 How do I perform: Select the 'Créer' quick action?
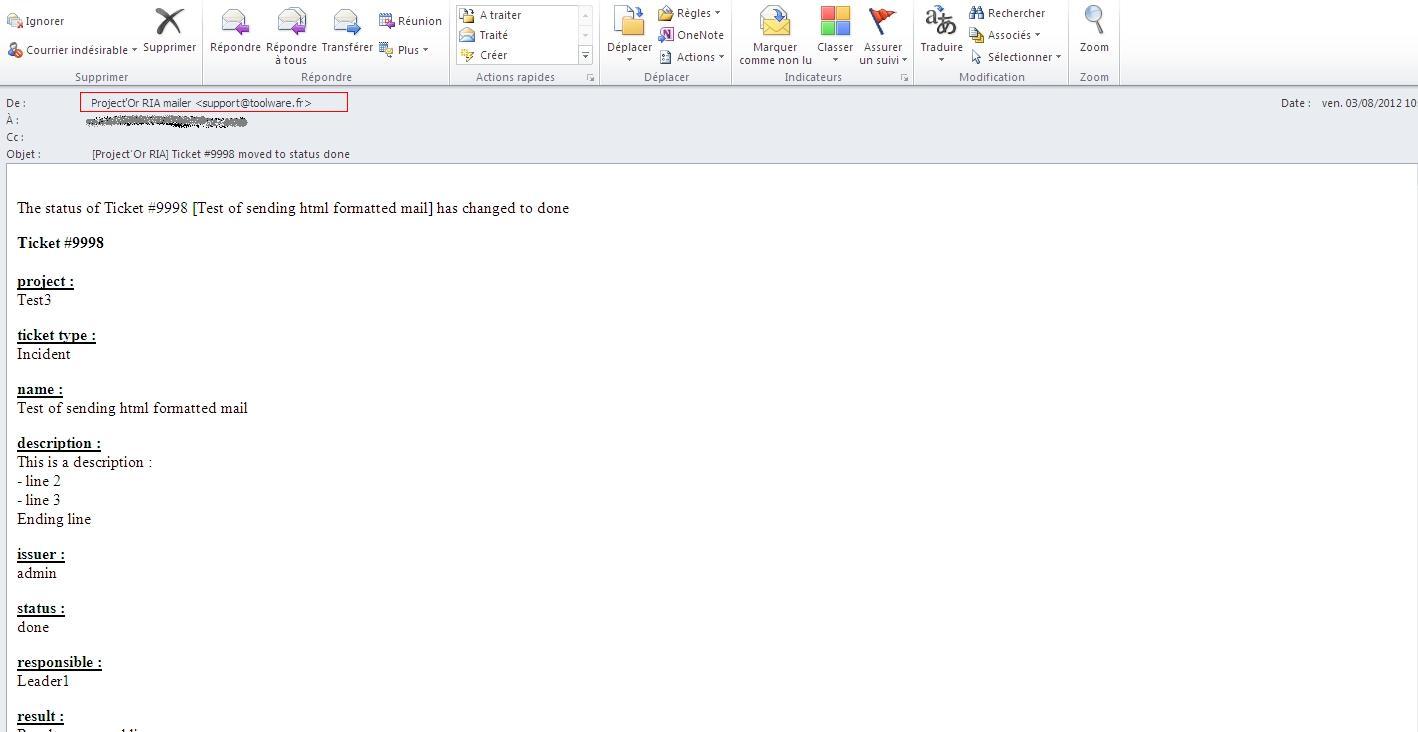click(x=484, y=55)
